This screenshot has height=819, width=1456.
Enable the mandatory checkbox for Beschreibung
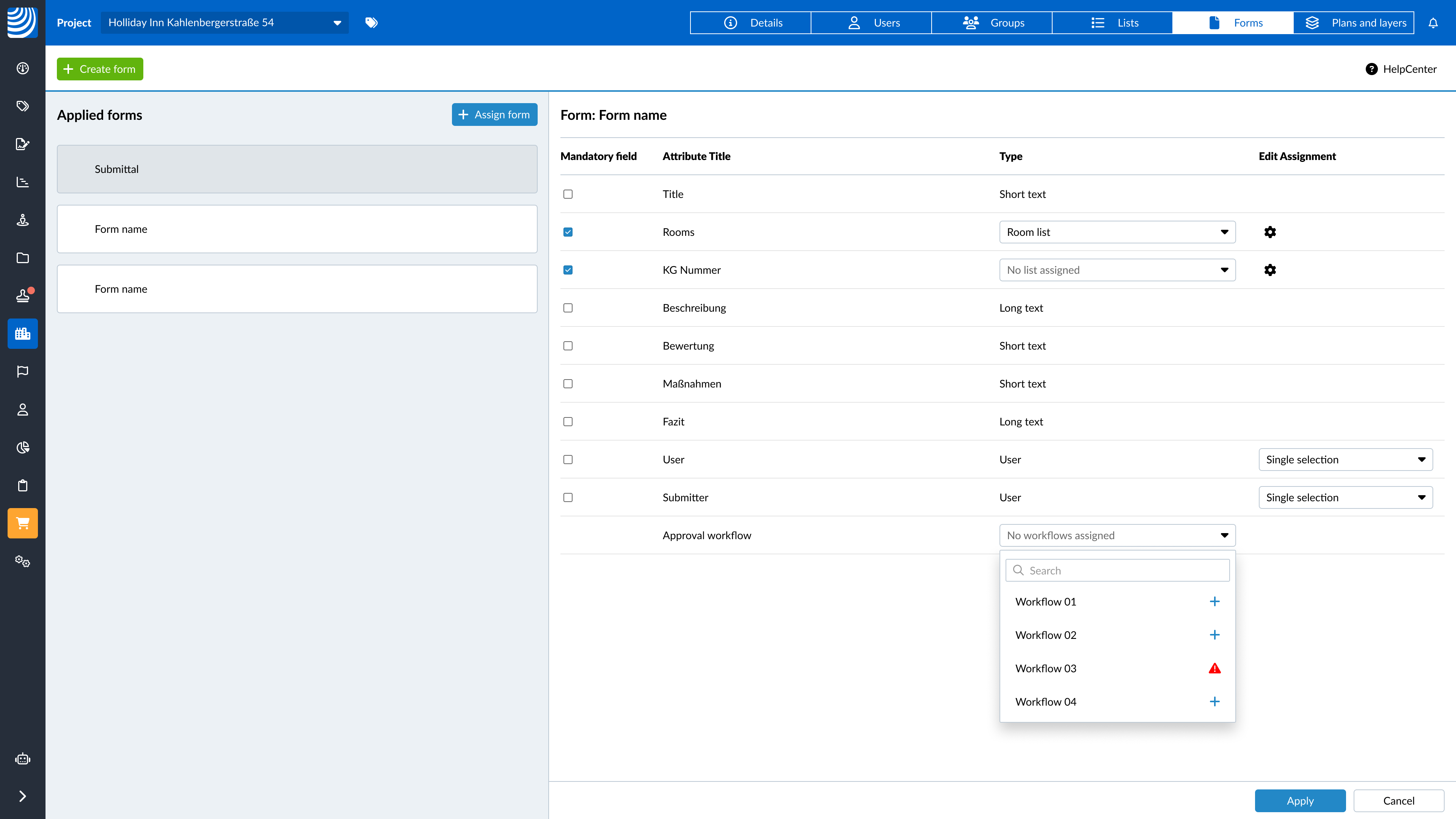click(x=568, y=308)
